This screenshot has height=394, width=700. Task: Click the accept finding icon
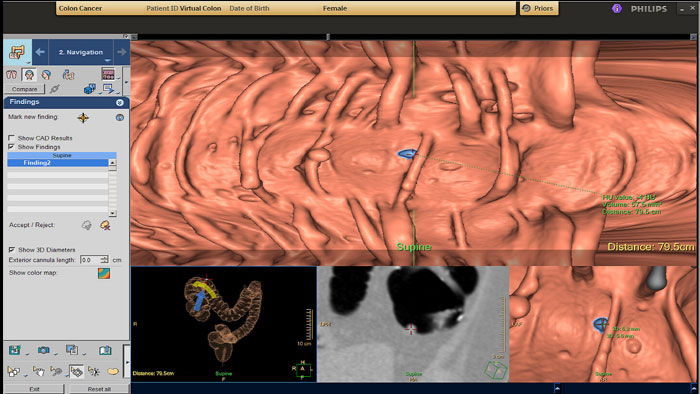(x=87, y=225)
